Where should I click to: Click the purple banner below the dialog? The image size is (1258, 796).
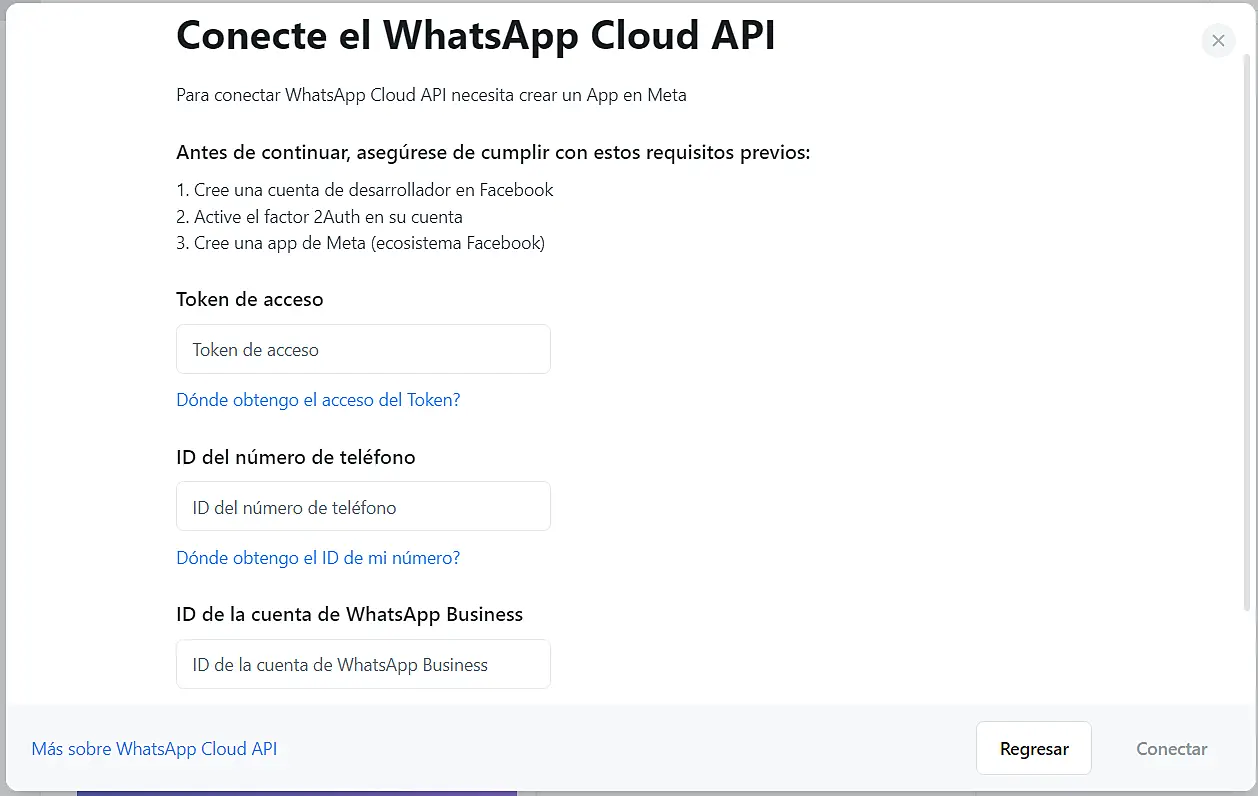pyautogui.click(x=296, y=793)
